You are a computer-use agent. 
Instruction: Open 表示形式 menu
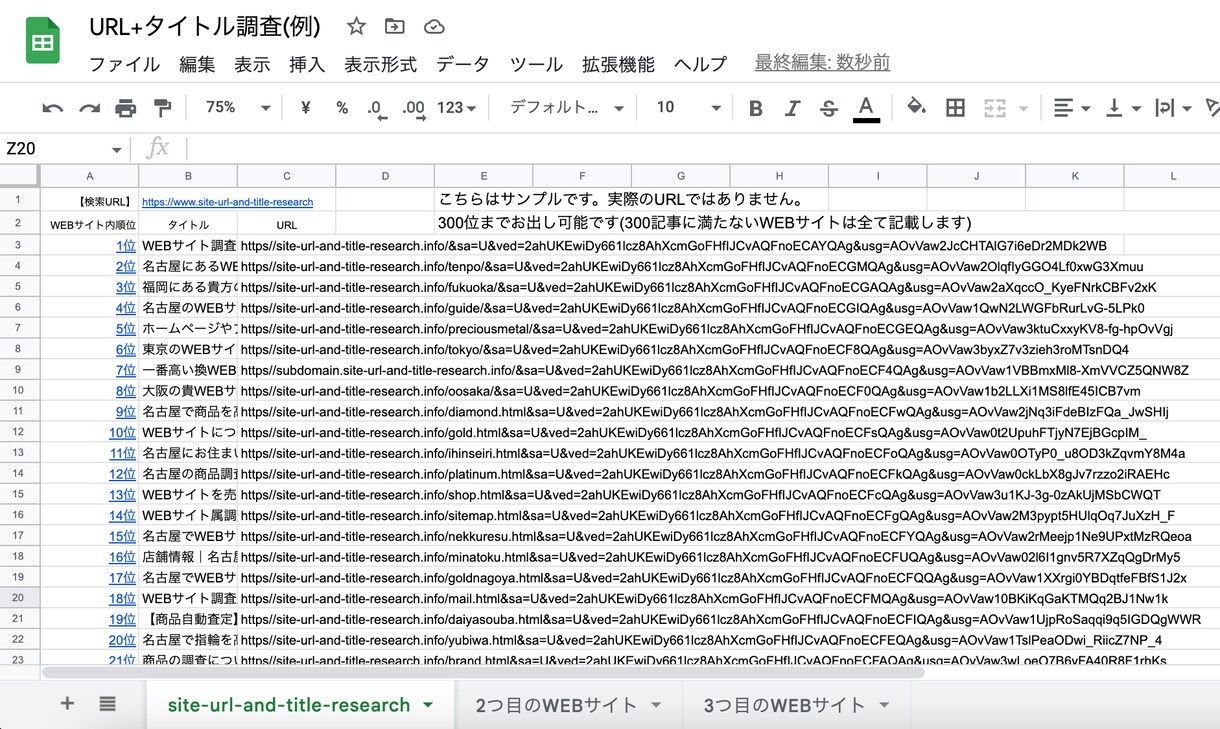[380, 64]
